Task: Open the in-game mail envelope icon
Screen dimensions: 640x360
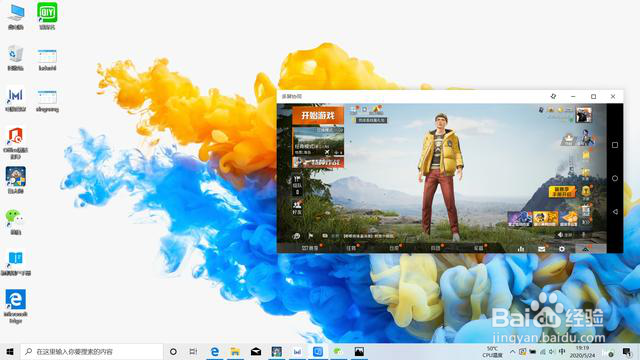Action: [x=541, y=249]
